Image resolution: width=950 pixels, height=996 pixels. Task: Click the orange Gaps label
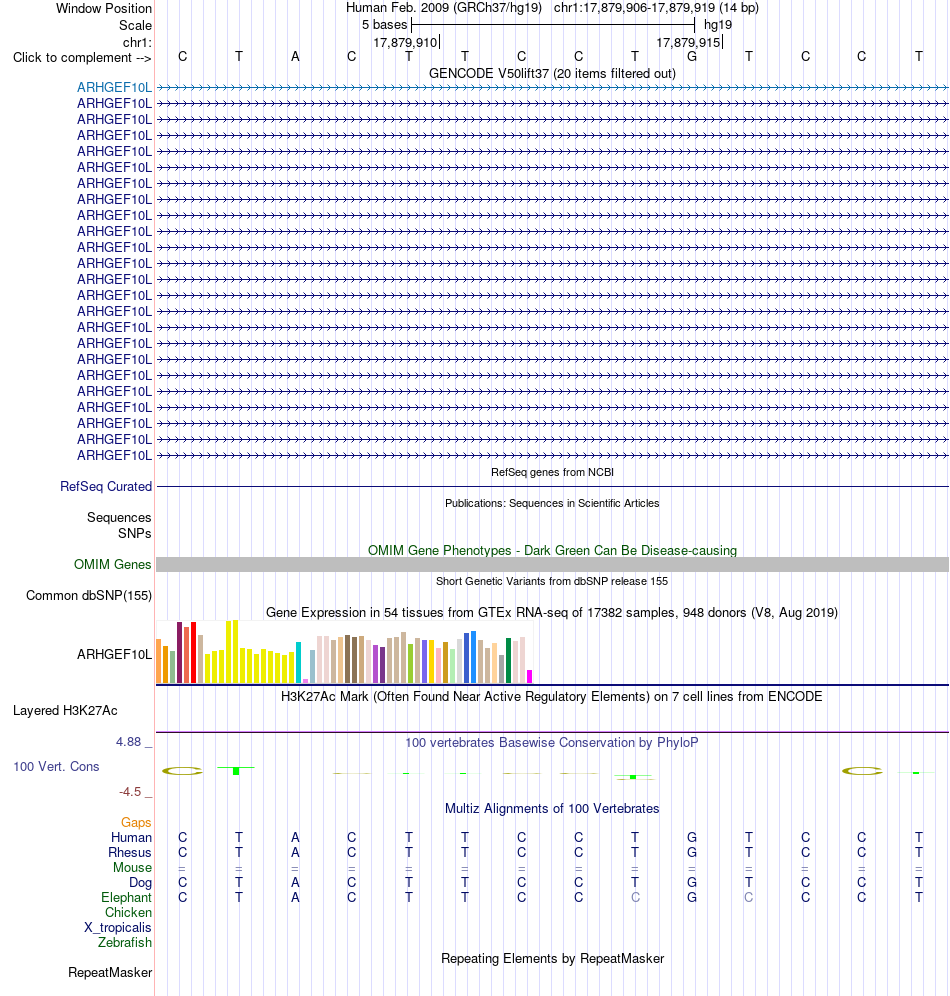[x=136, y=823]
